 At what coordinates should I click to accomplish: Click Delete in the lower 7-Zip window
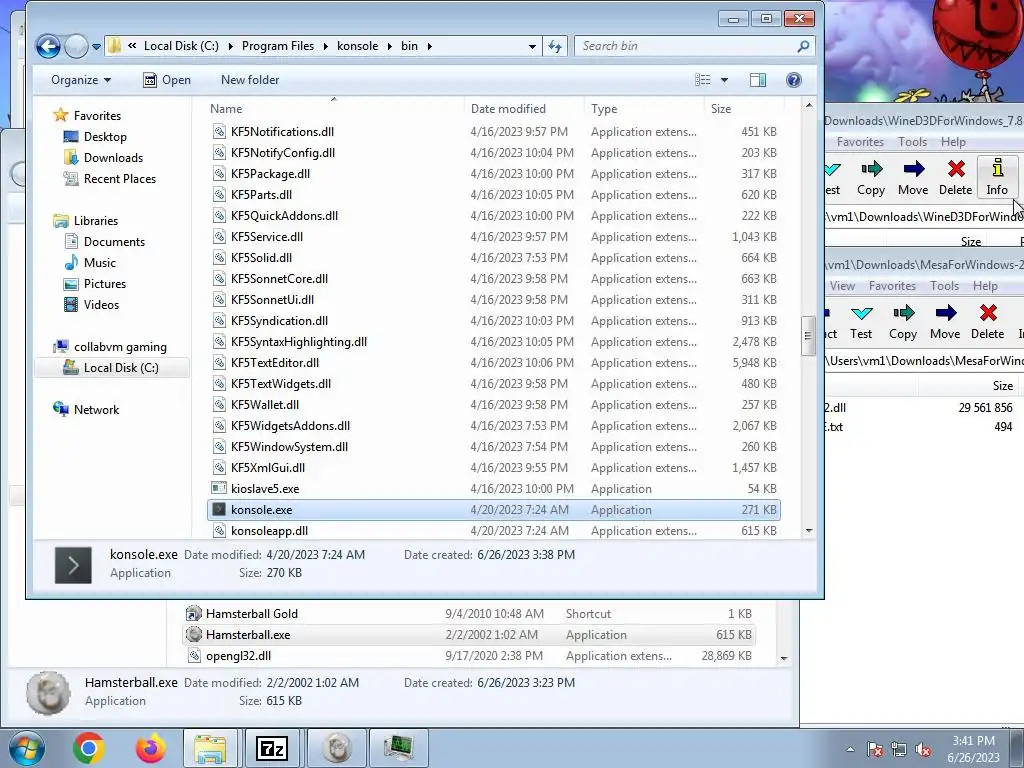coord(987,321)
